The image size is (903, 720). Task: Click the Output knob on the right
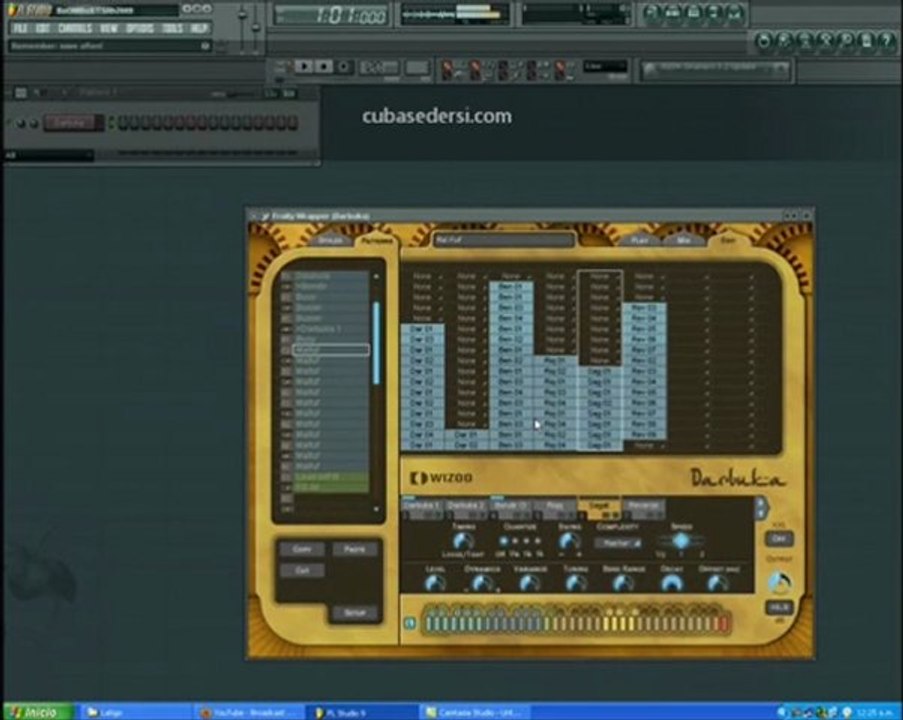(779, 583)
